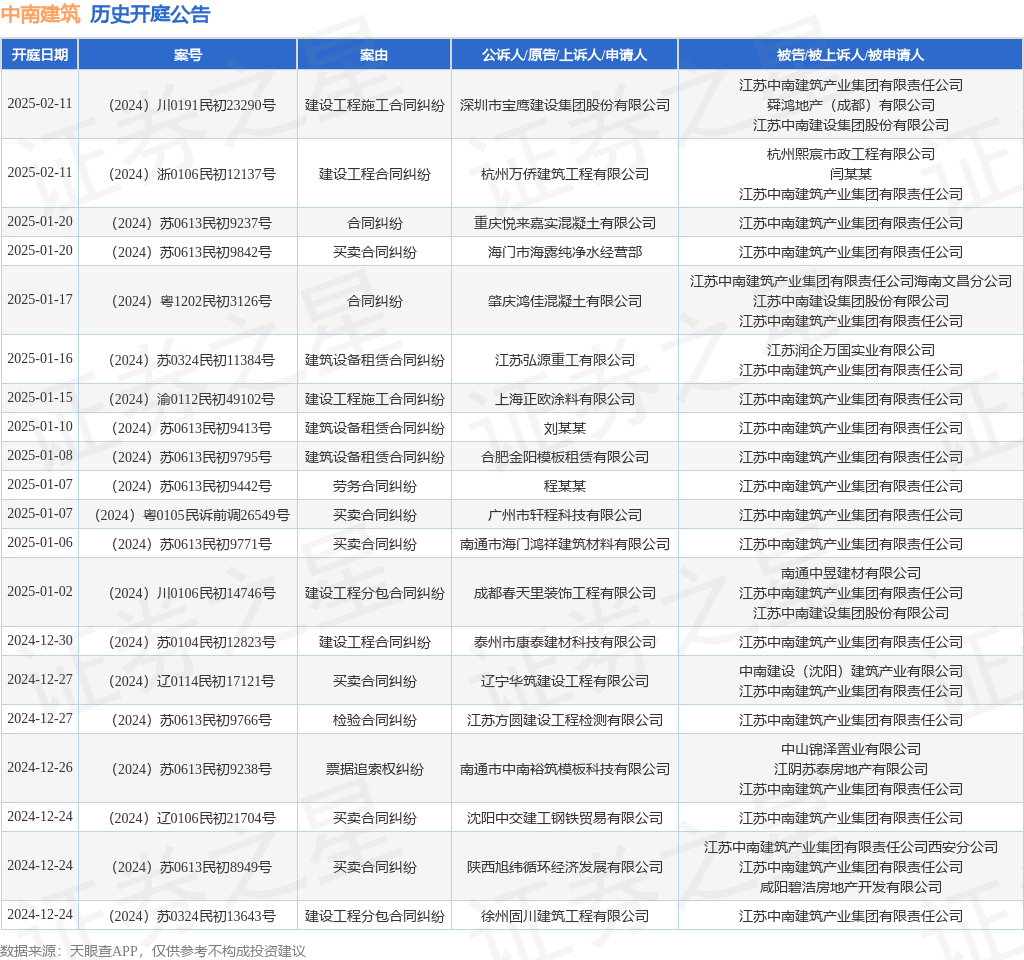Select case number (2024)浙0106民初12137号
Viewport: 1024px width, 960px height.
192,174
